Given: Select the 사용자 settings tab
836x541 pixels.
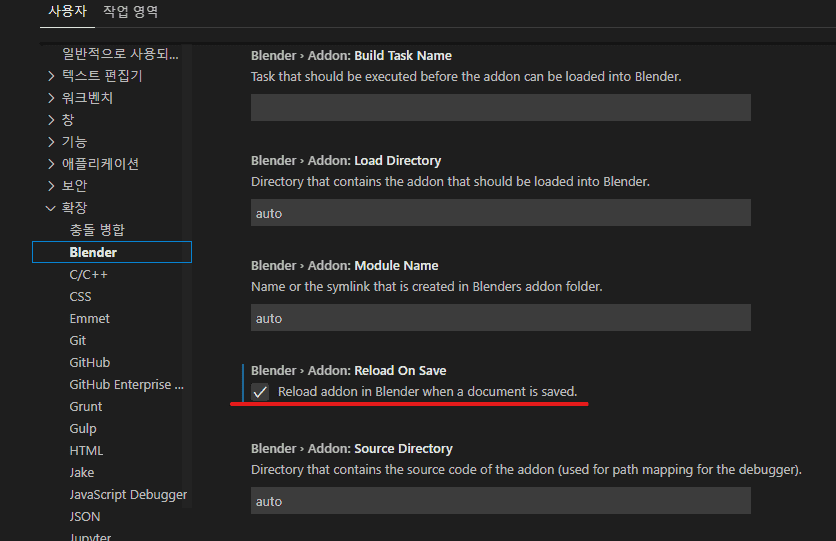Looking at the screenshot, I should click(x=69, y=12).
